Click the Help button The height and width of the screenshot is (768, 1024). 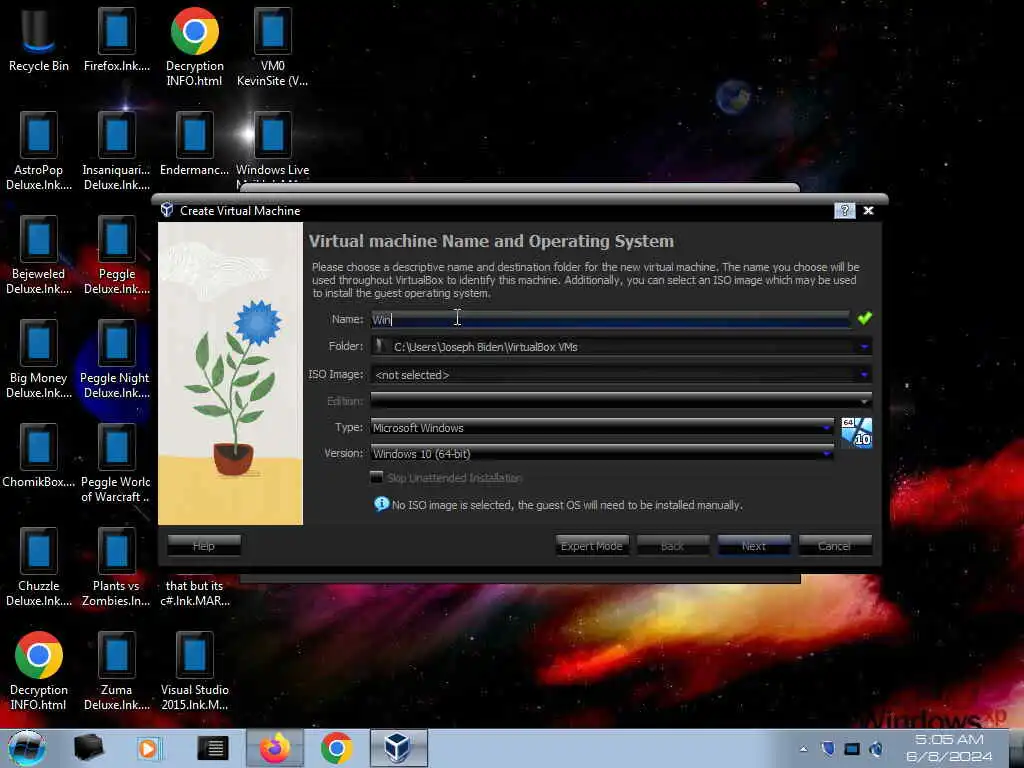(x=204, y=546)
